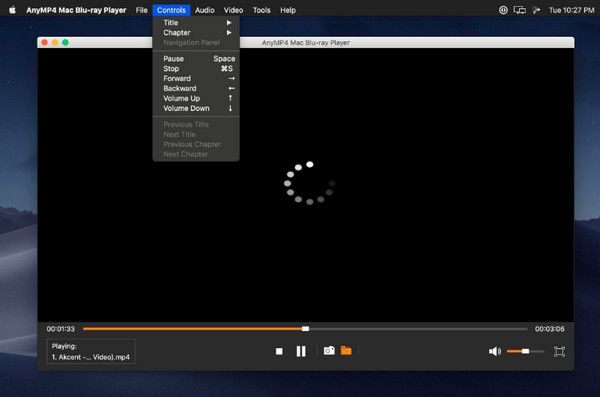Click the window title AnyMP4 Mac Blu-ray Player
The width and height of the screenshot is (600, 397).
[306, 42]
